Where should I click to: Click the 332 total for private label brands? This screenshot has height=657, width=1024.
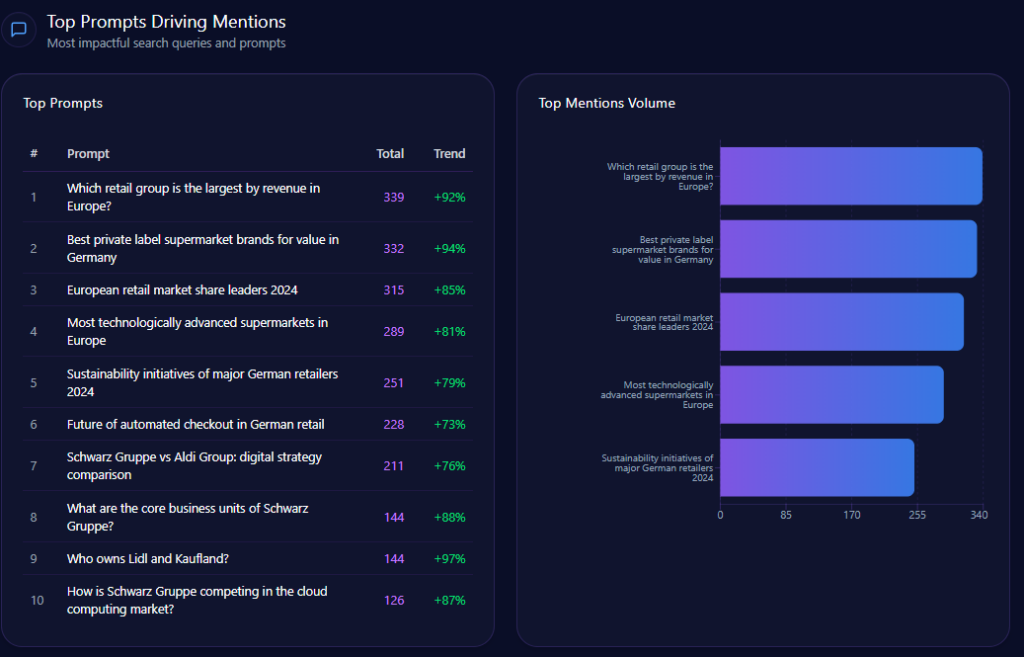(x=393, y=248)
